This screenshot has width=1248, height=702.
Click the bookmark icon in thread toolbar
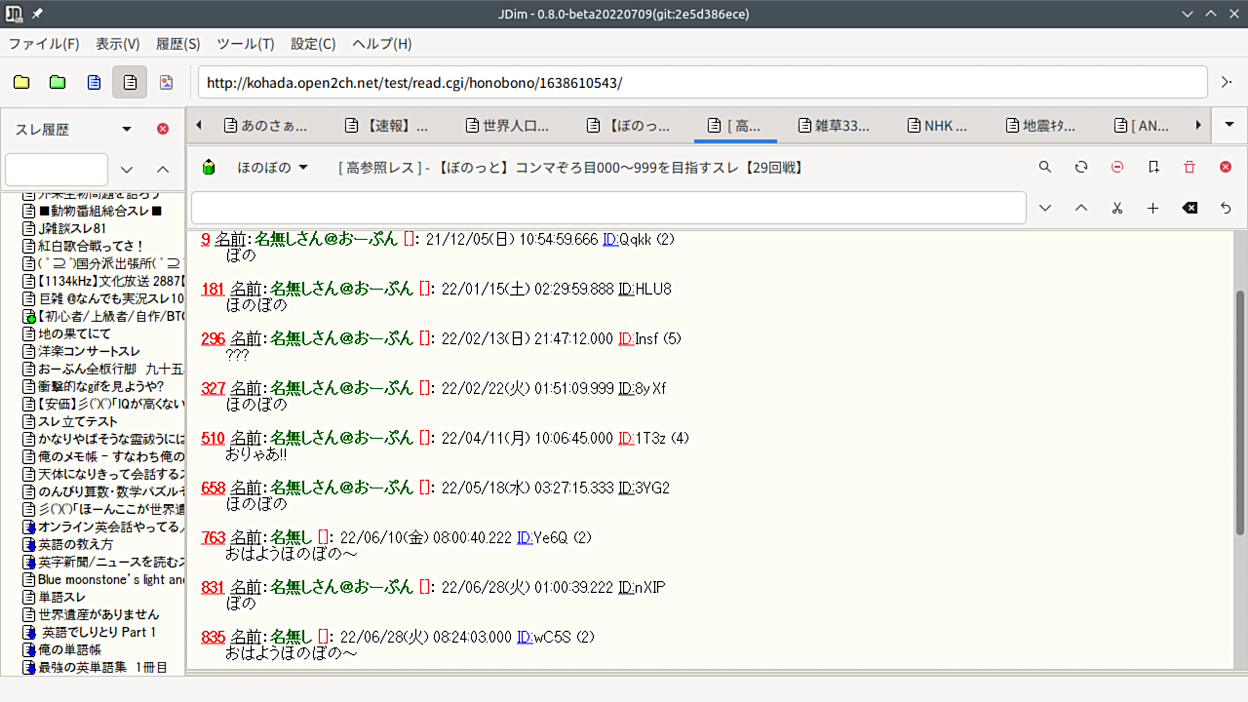[x=1153, y=167]
